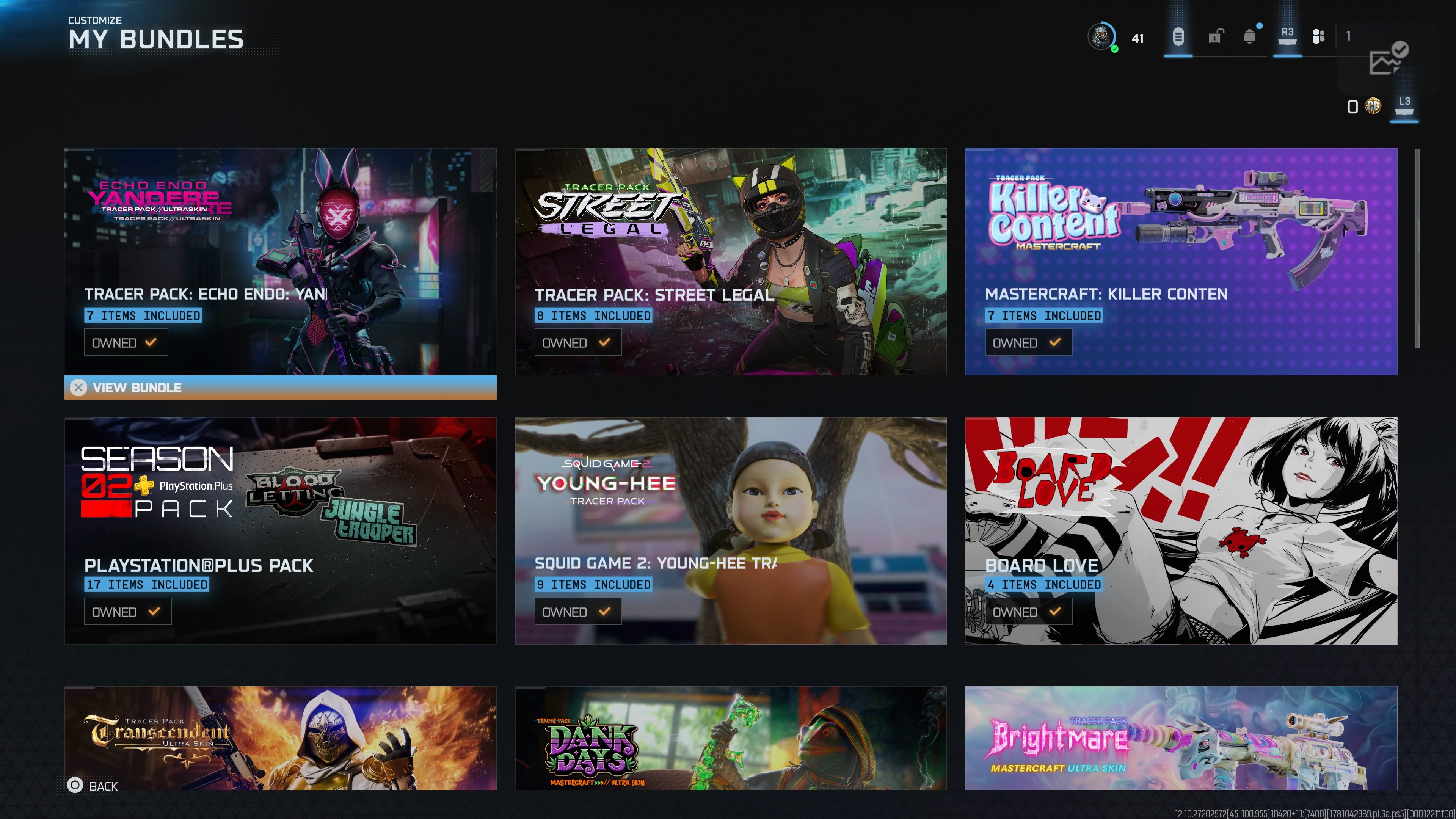The height and width of the screenshot is (819, 1456).
Task: Click the "9 ITEMS INCLUDED" label
Action: tap(593, 584)
